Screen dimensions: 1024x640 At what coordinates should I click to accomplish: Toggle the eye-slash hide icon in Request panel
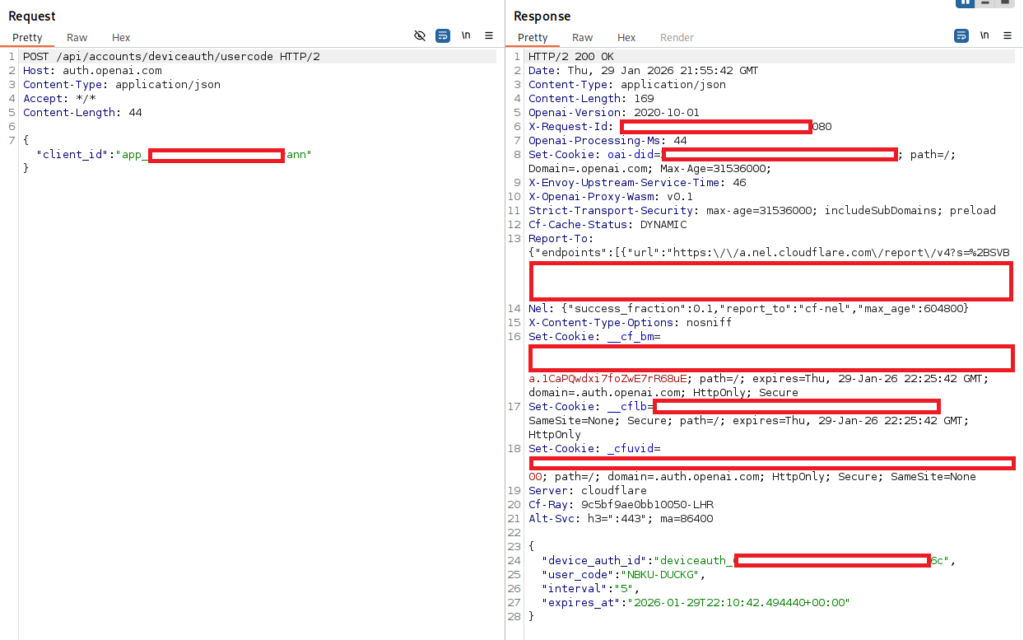420,35
